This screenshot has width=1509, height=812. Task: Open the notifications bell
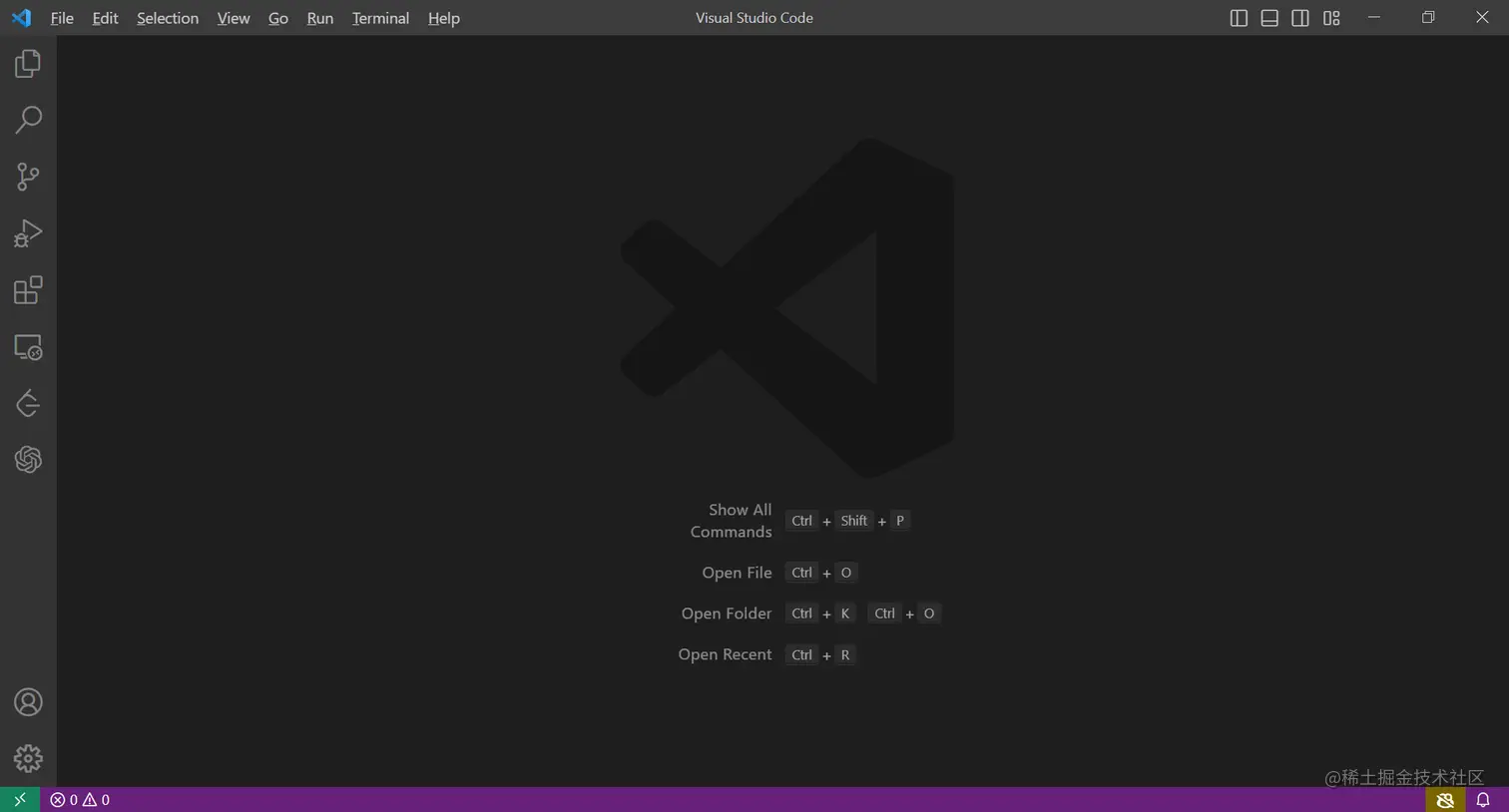point(1483,800)
